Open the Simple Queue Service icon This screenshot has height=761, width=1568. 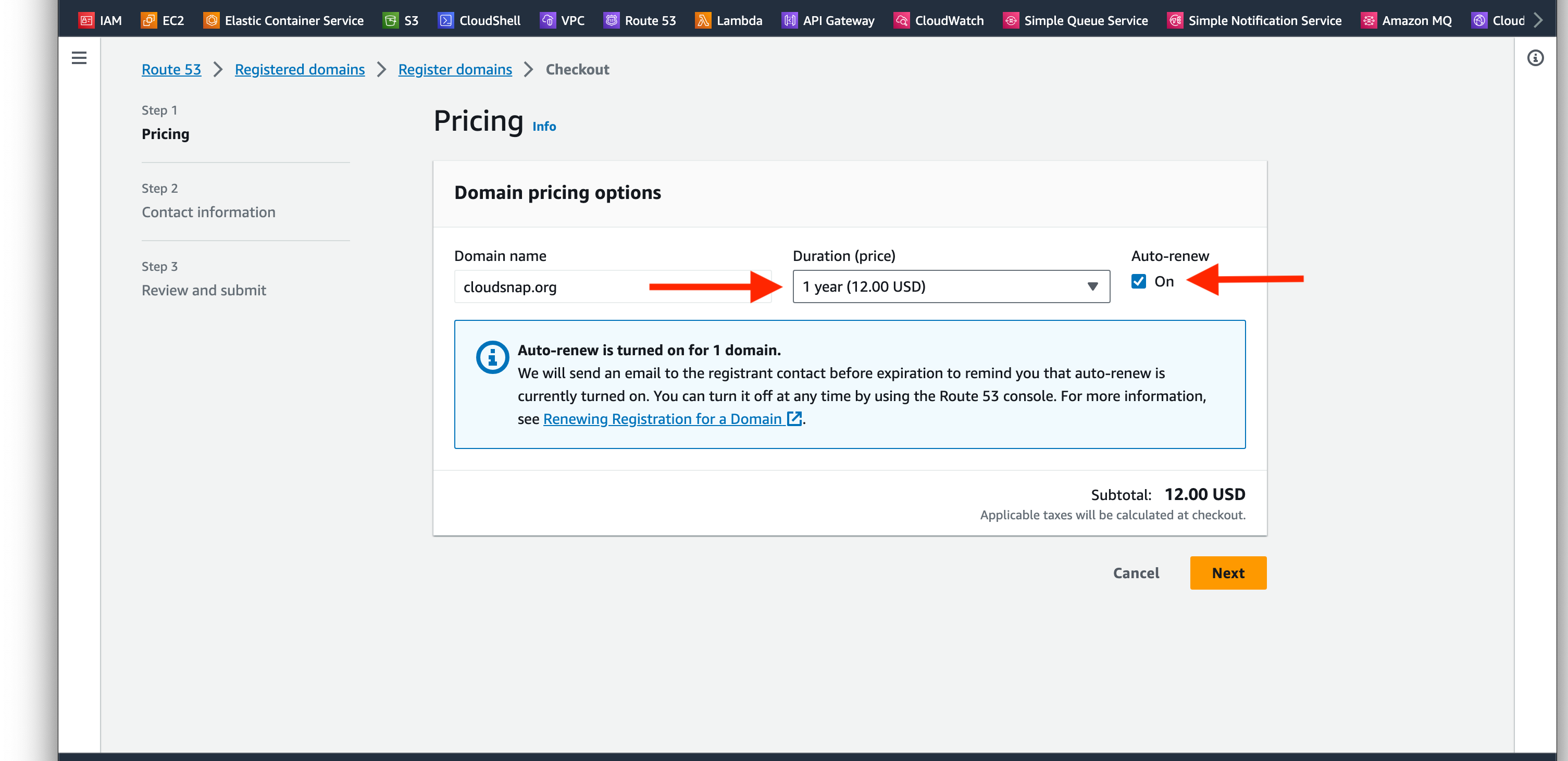click(x=1011, y=20)
